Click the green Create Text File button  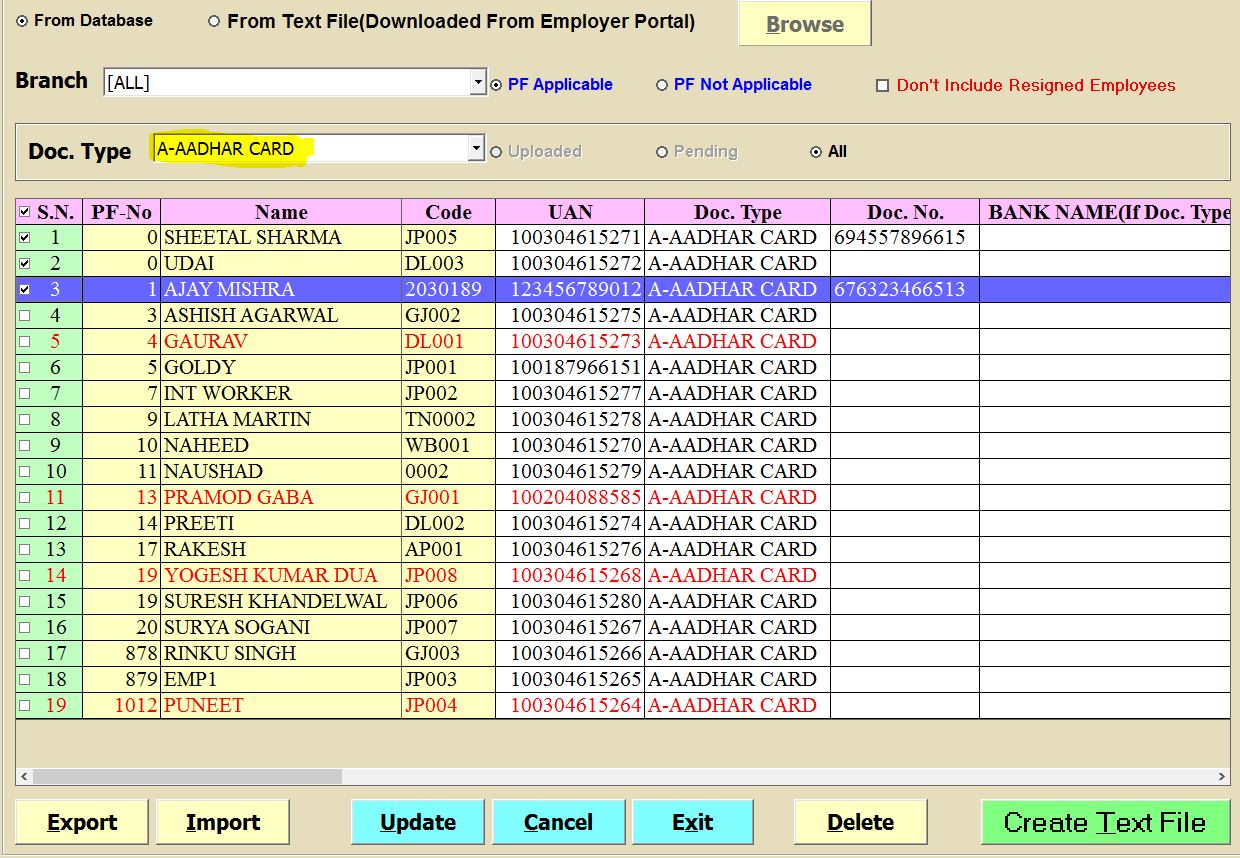pyautogui.click(x=1105, y=823)
